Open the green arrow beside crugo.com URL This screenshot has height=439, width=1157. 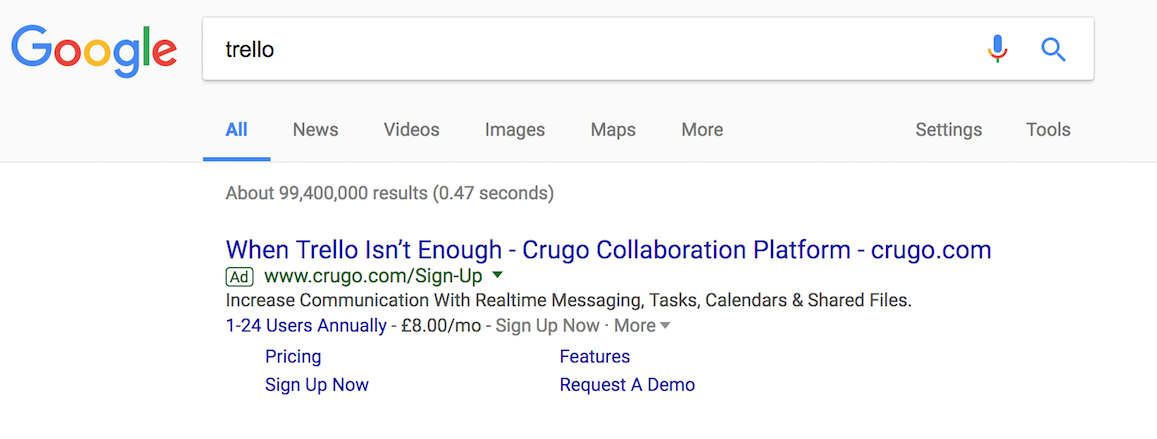pos(497,275)
